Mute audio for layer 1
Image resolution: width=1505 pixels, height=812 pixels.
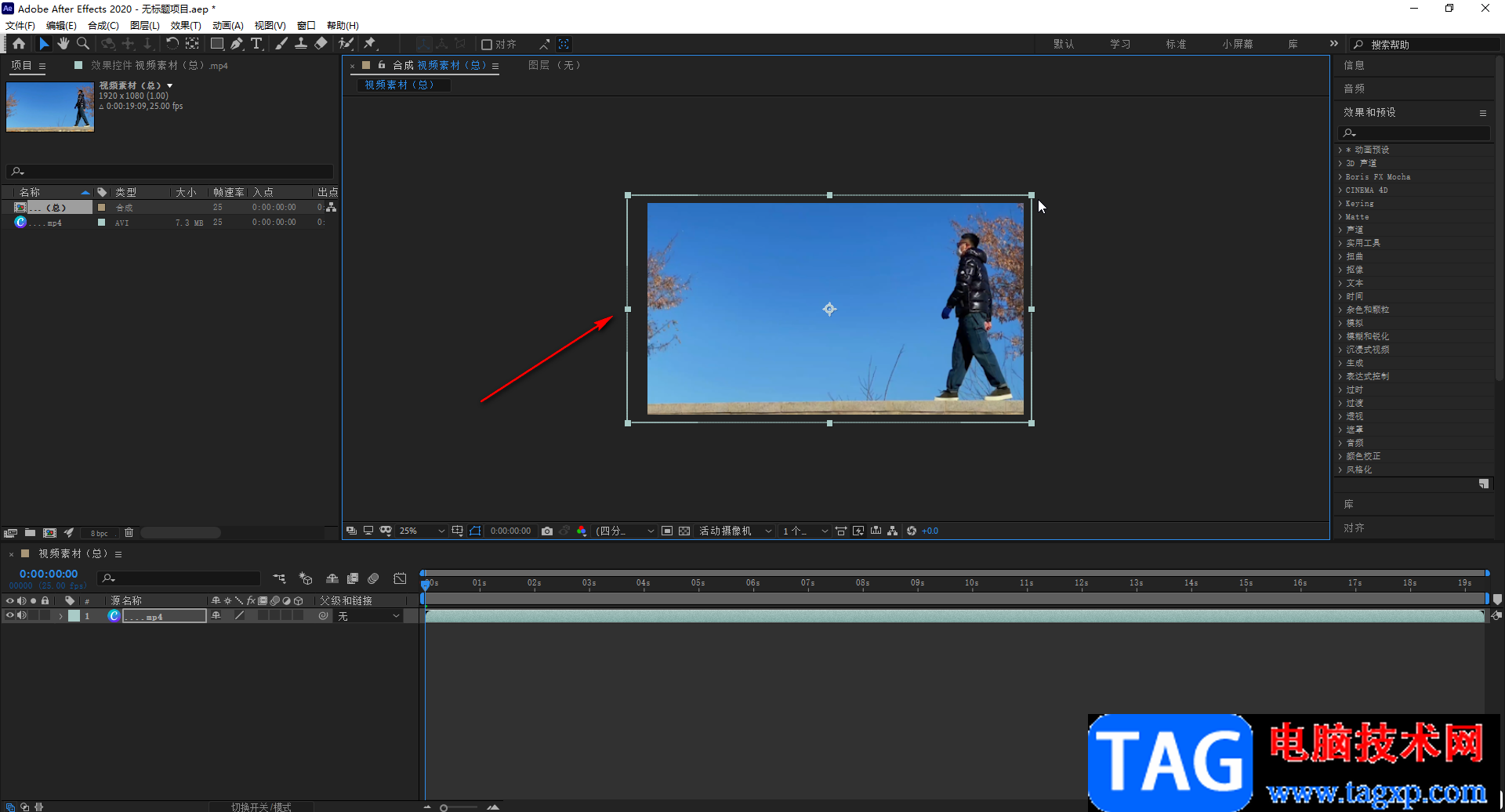pyautogui.click(x=22, y=616)
